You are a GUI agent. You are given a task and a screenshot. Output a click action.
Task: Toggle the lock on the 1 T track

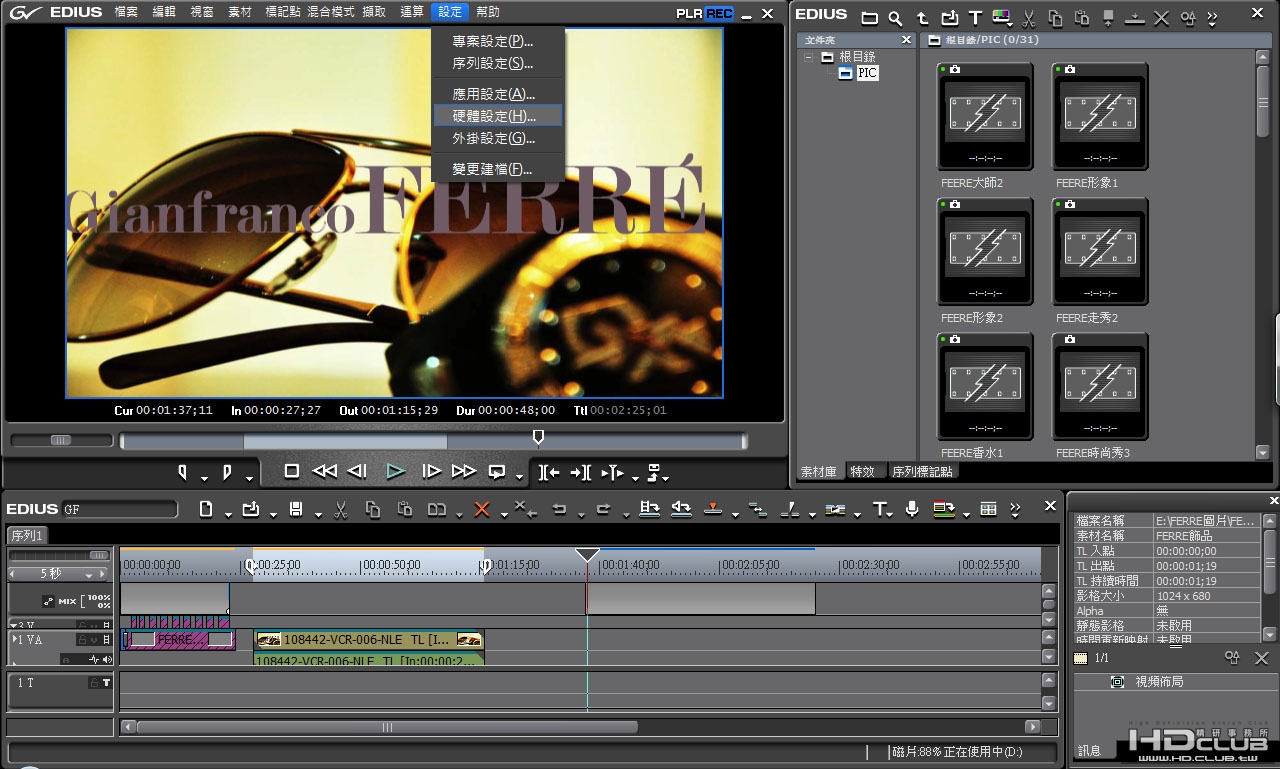[x=93, y=683]
